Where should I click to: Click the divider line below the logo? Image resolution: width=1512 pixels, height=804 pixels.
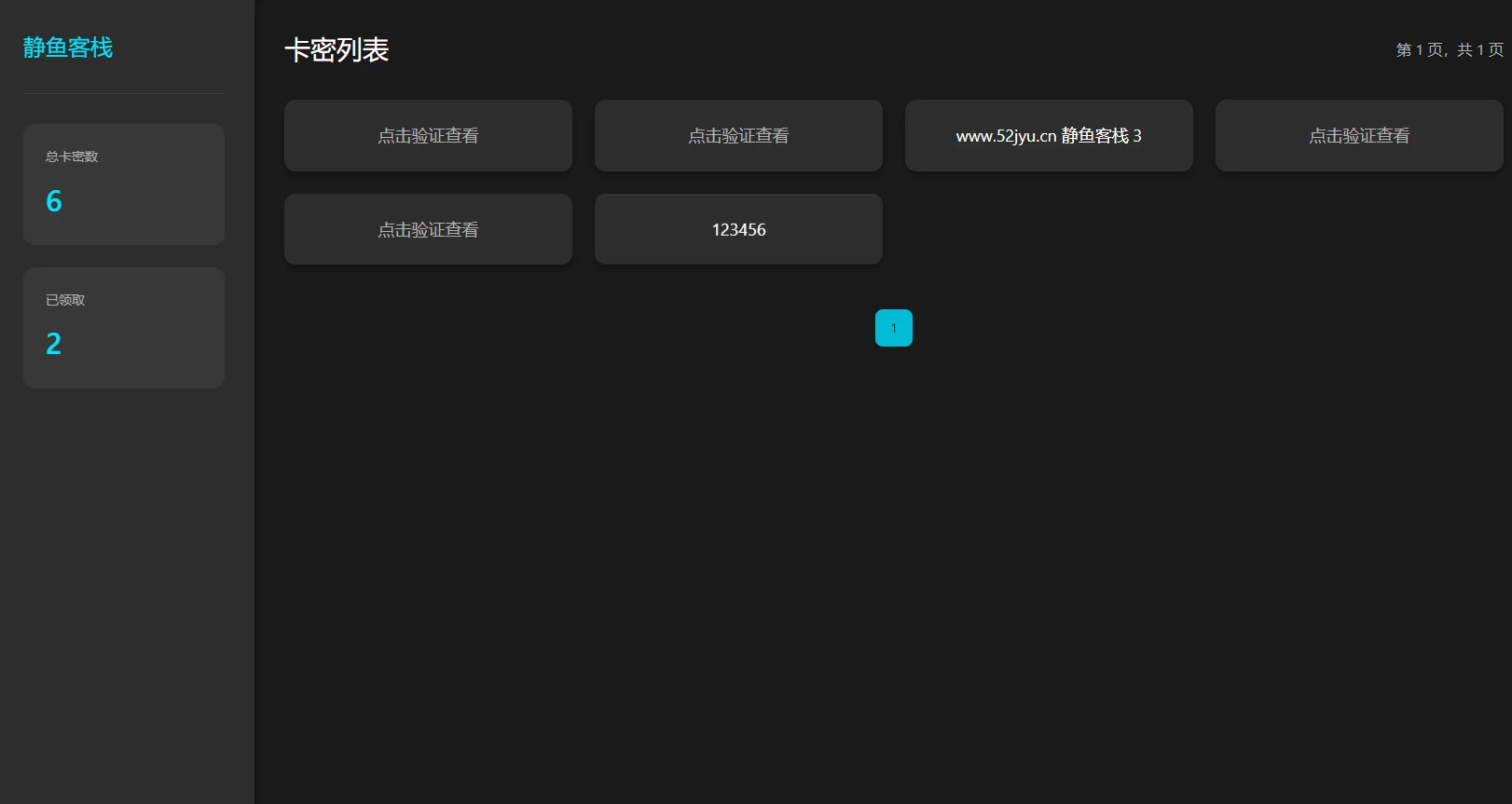tap(123, 93)
